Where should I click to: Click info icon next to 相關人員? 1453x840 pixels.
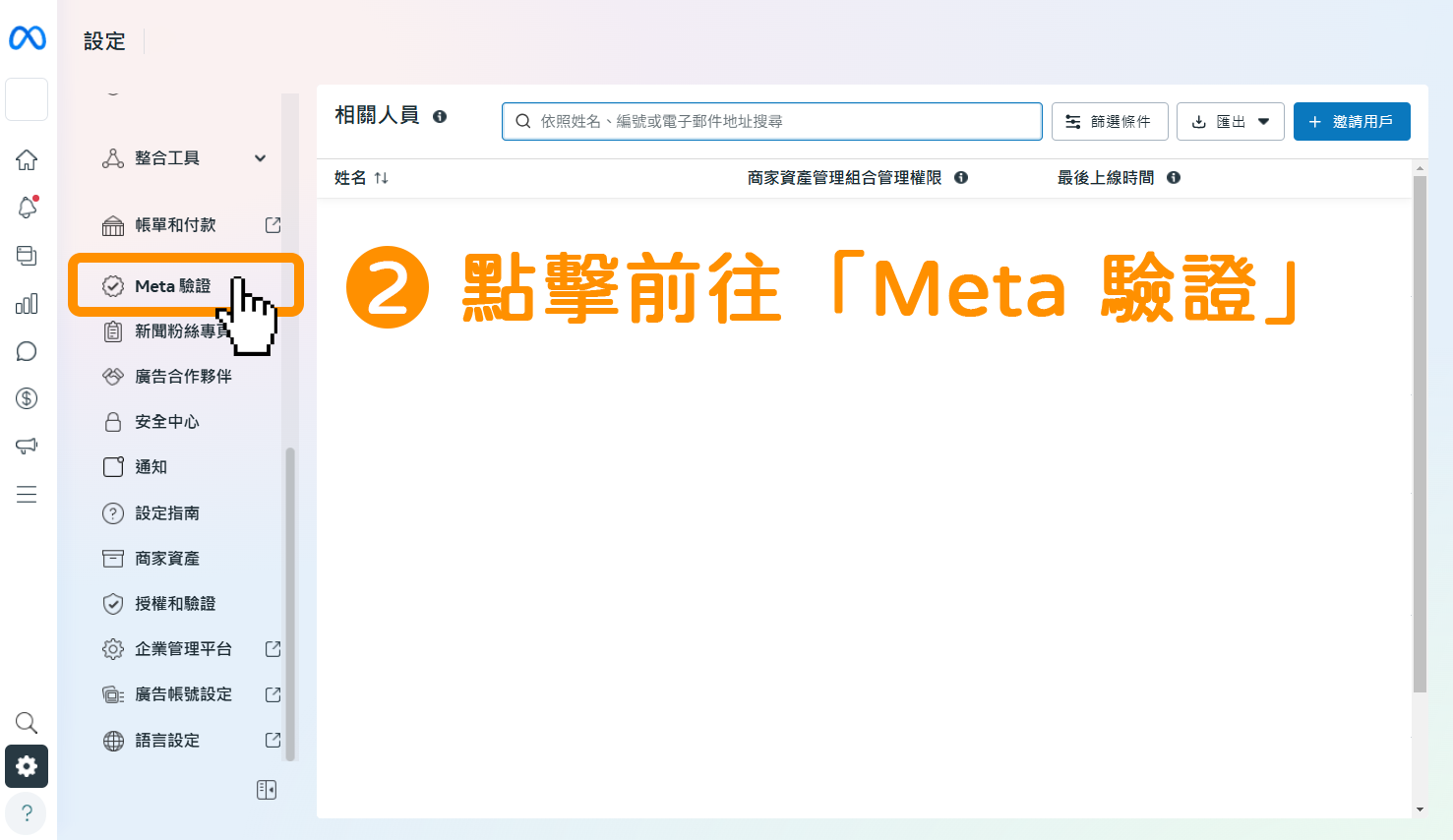(440, 116)
